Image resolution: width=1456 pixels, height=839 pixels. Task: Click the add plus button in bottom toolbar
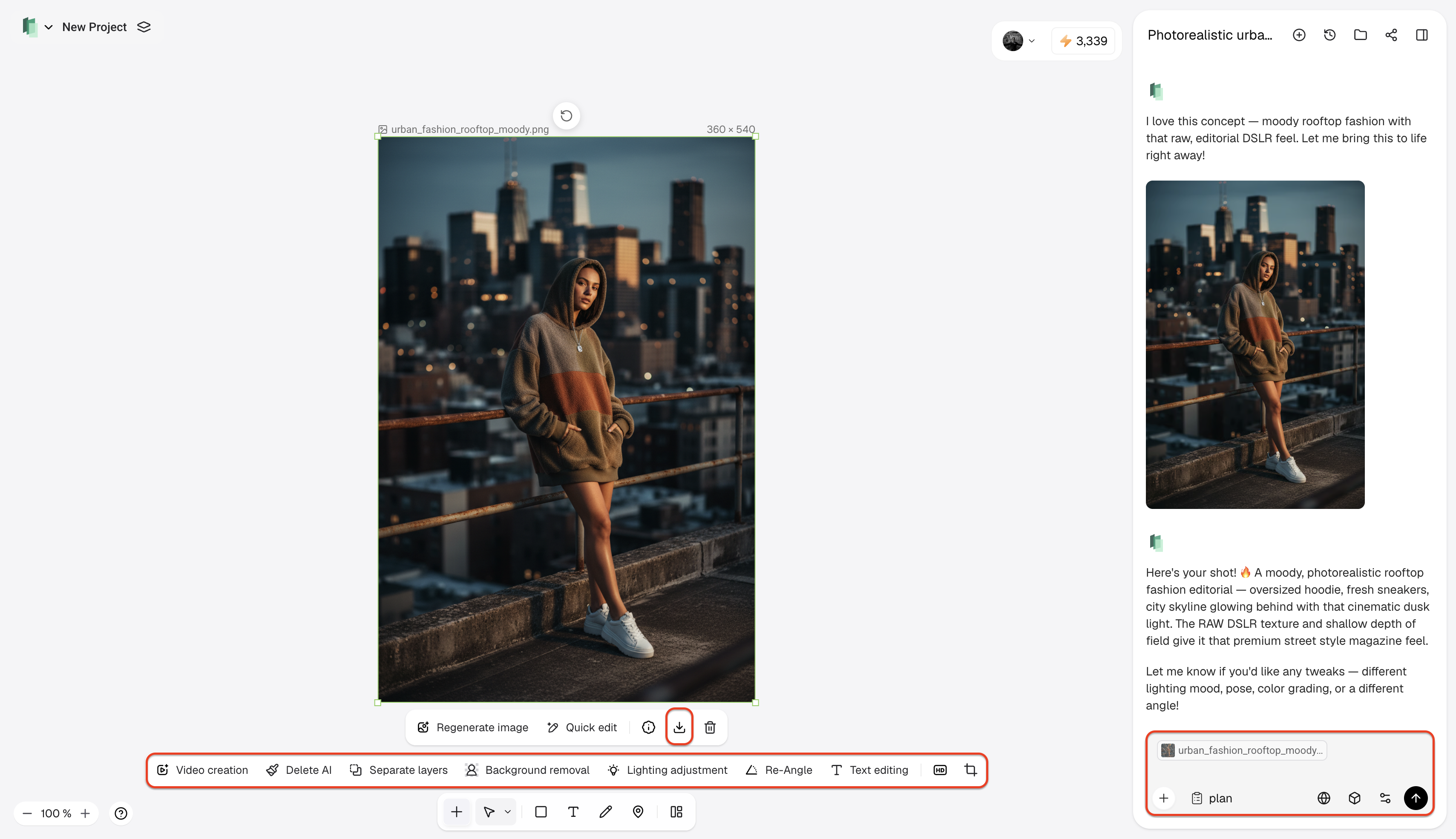pyautogui.click(x=457, y=812)
